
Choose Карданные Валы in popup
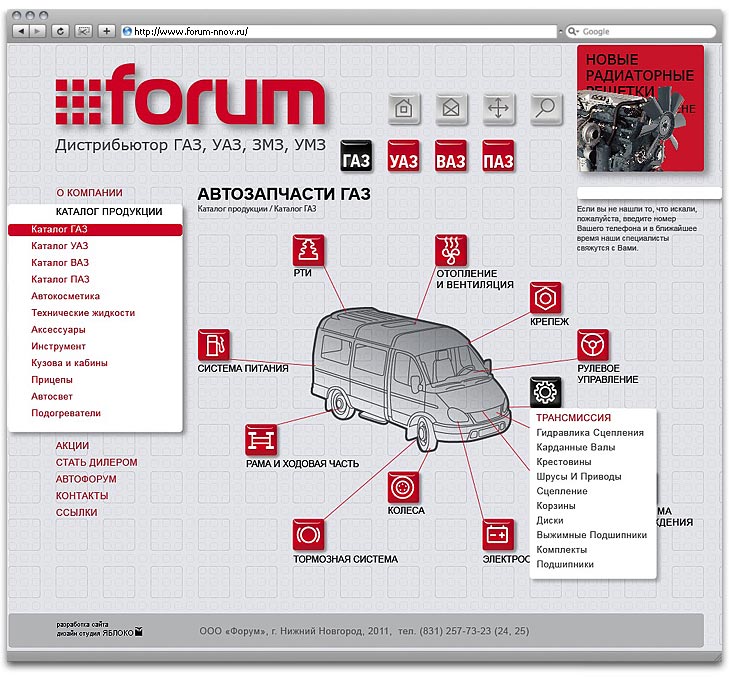coord(575,447)
